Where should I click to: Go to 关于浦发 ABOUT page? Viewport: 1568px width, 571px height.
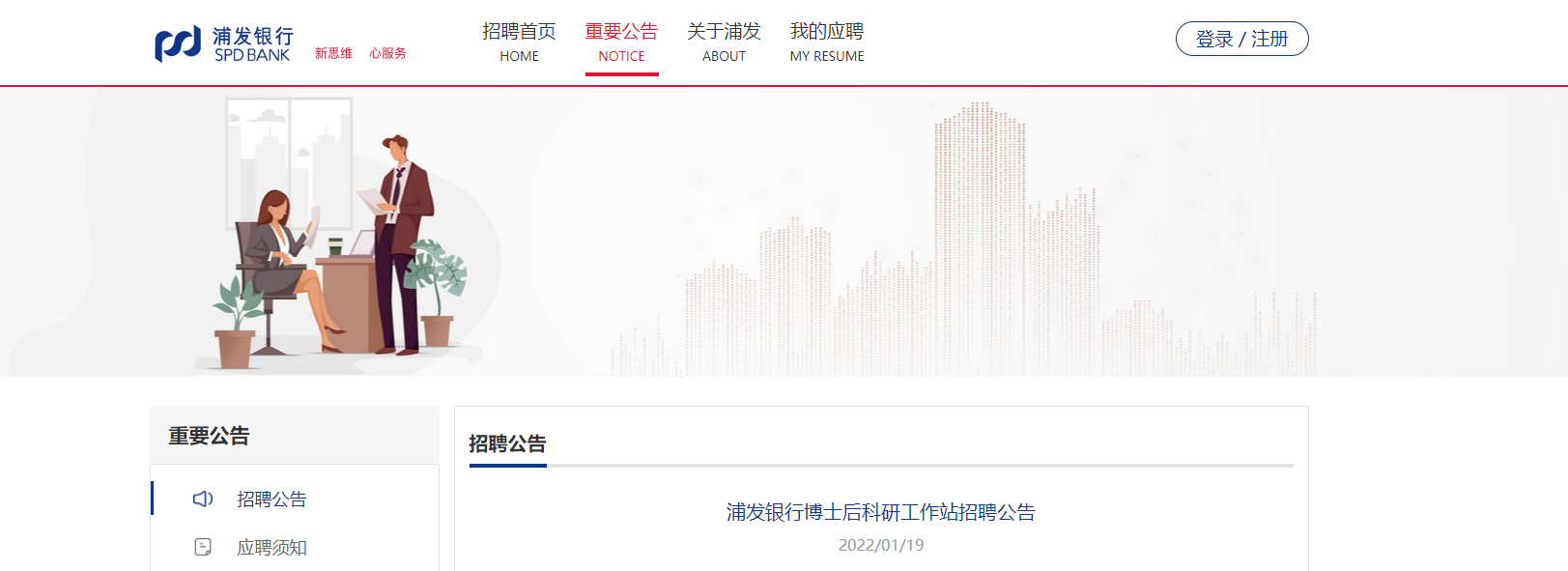point(725,43)
